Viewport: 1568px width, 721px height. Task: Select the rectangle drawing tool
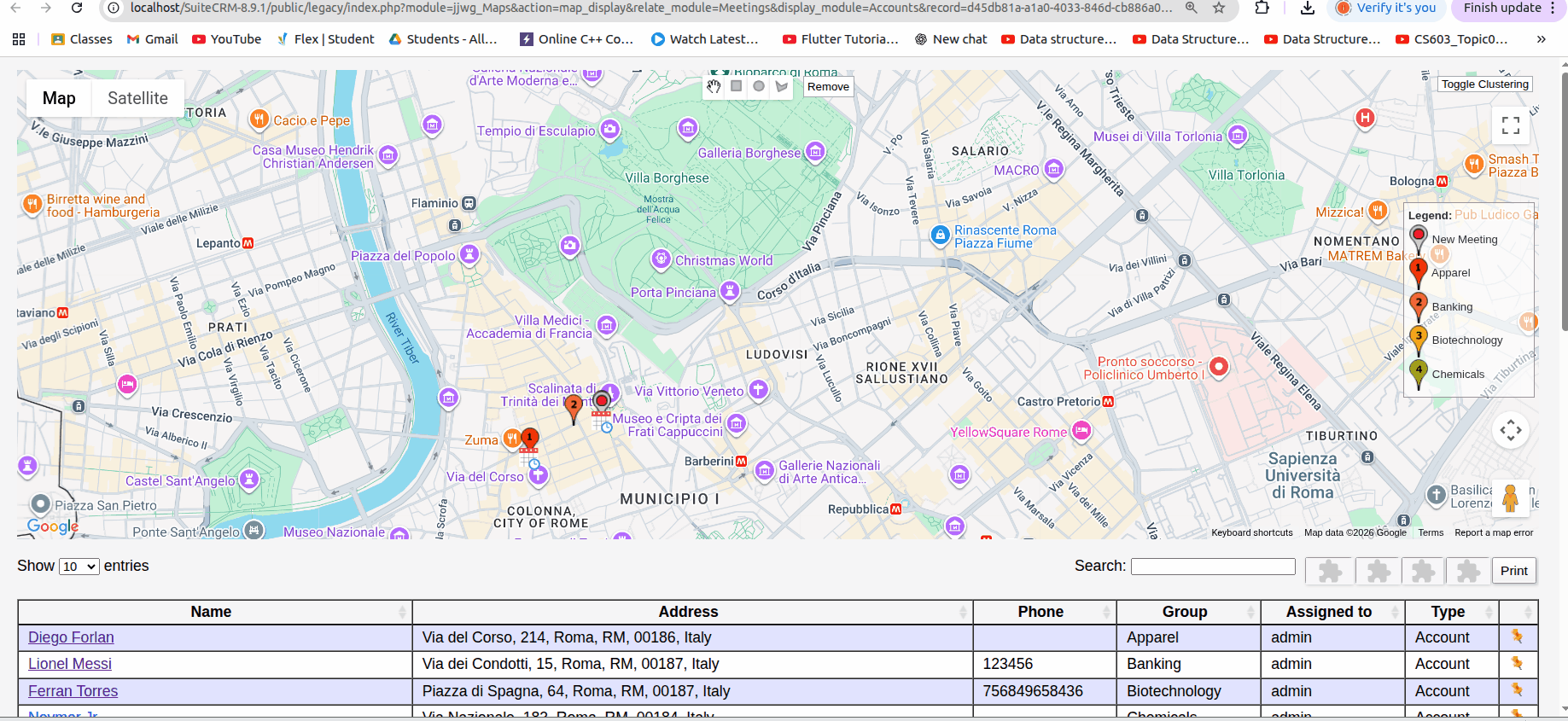(x=736, y=86)
